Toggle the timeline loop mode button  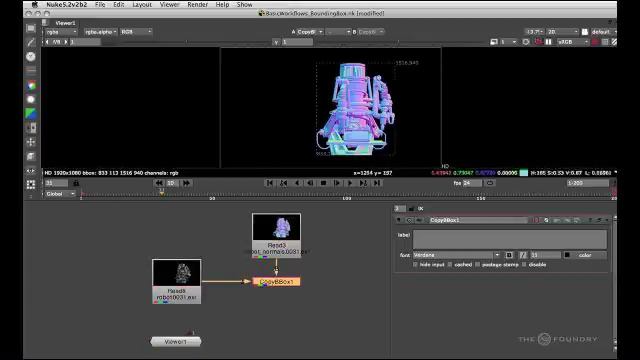click(490, 183)
